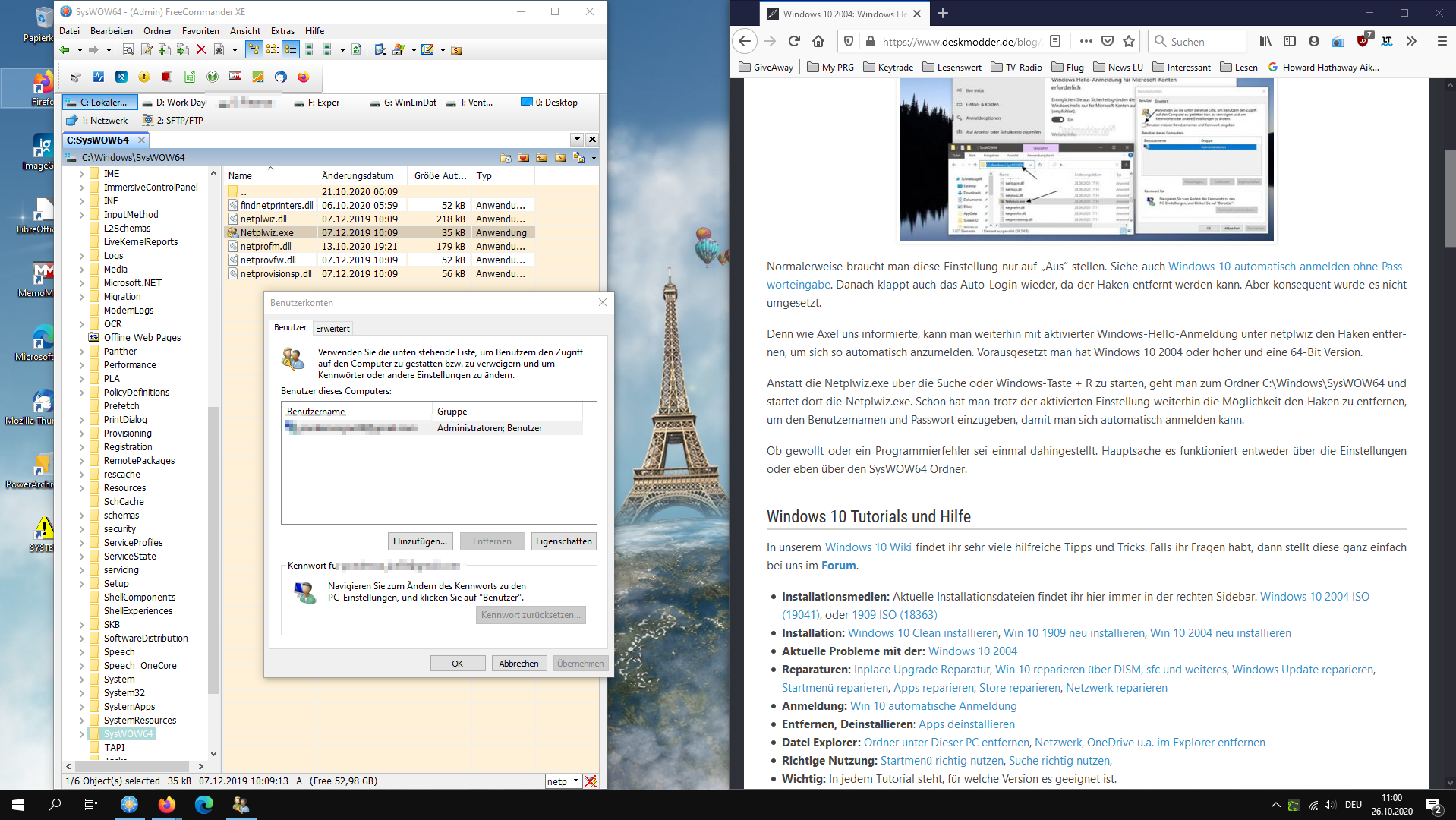
Task: Click the blue pulse monitor icon in shortcut bar
Action: pos(99,77)
